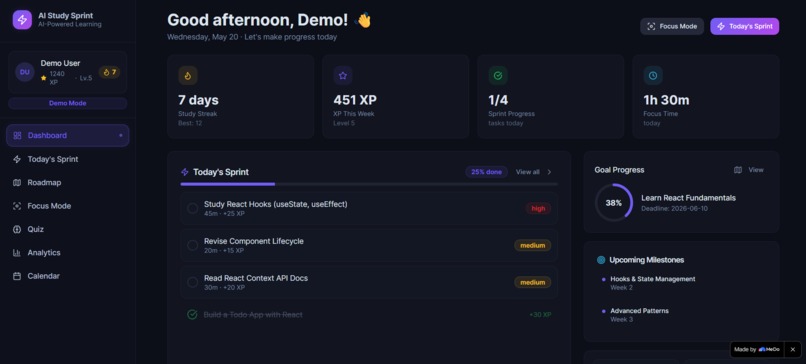
Task: Click the AI Study Sprint lightning logo
Action: pyautogui.click(x=22, y=20)
